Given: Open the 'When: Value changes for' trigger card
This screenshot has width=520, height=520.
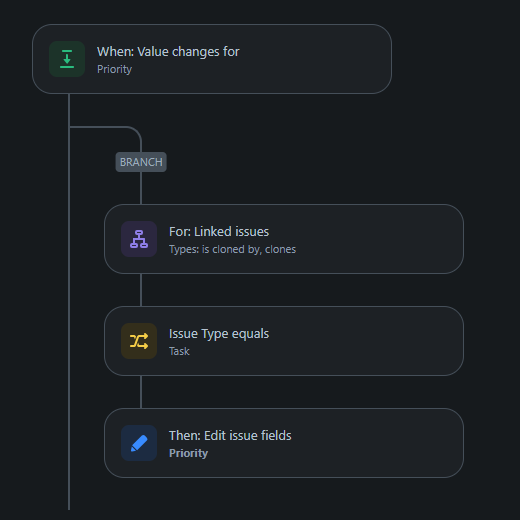Looking at the screenshot, I should tap(212, 59).
